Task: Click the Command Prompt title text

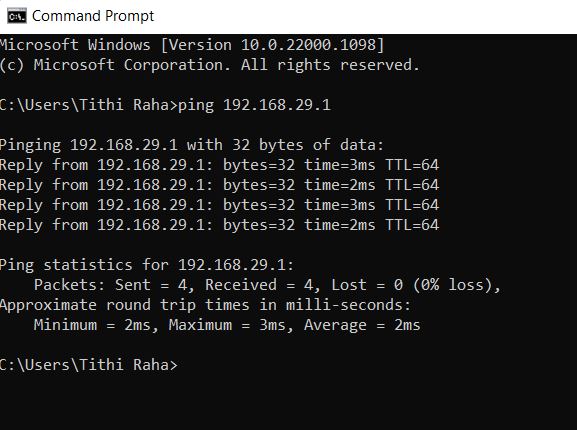Action: [93, 16]
